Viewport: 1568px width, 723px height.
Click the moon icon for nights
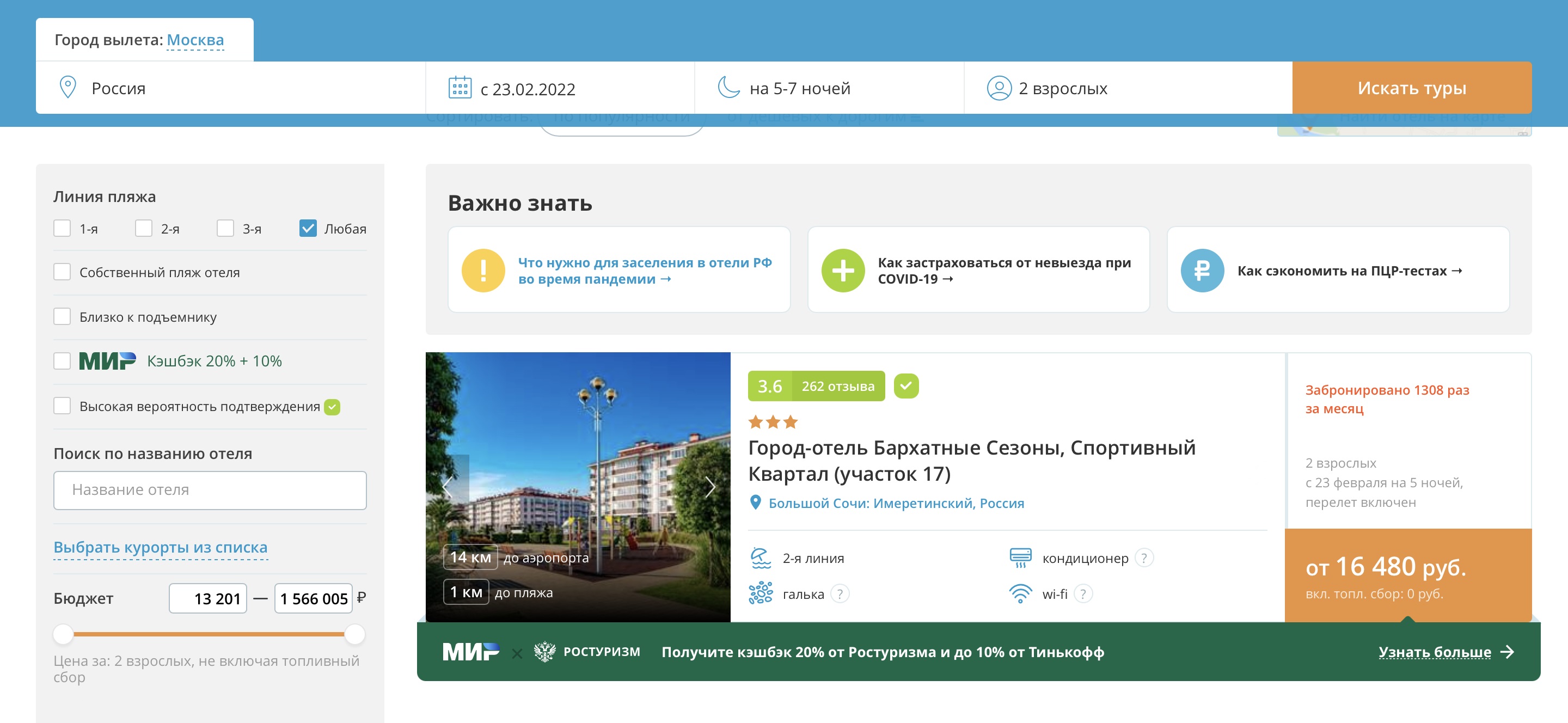pyautogui.click(x=728, y=88)
